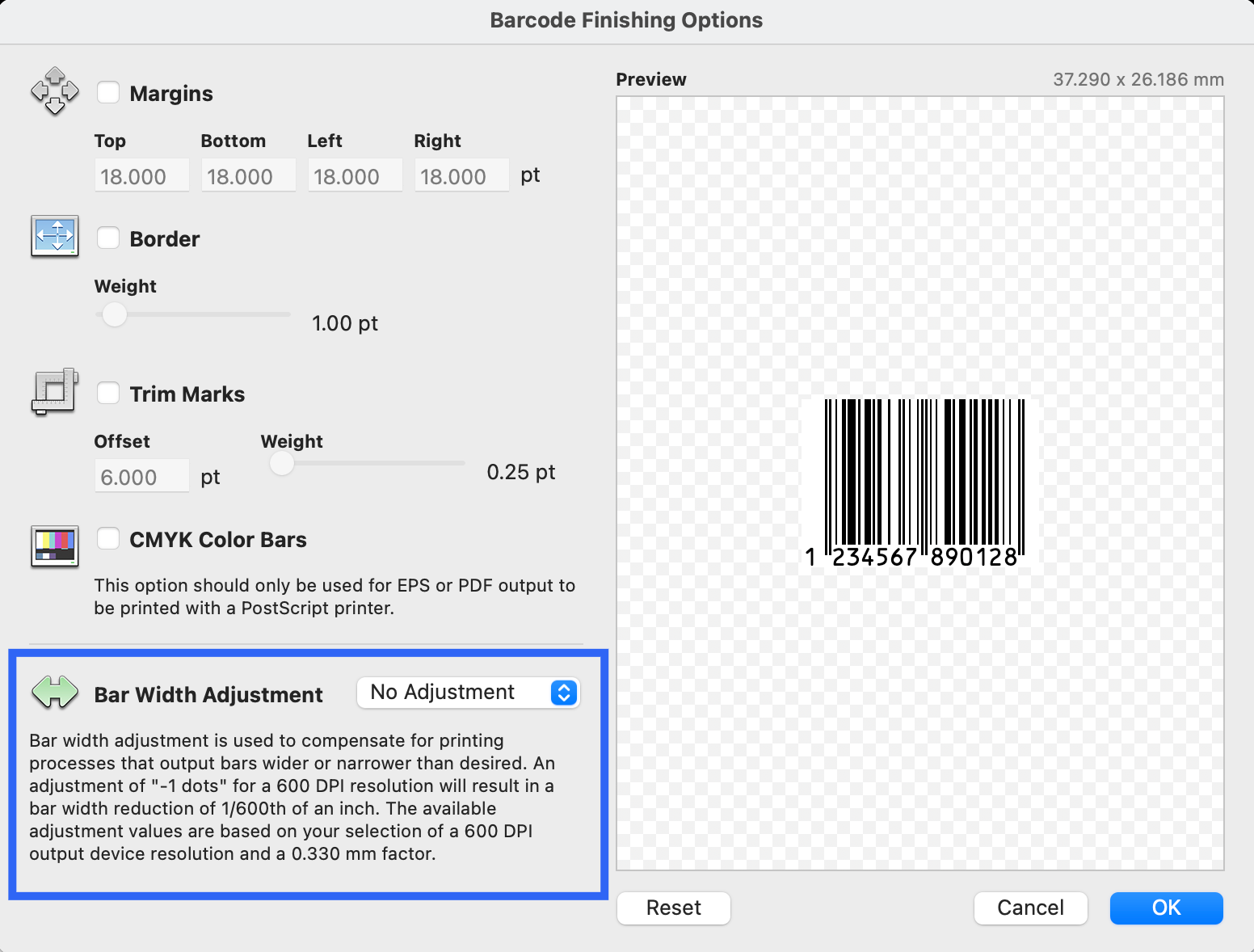The height and width of the screenshot is (952, 1254).
Task: Check the CMYK Color Bars option
Action: click(x=108, y=538)
